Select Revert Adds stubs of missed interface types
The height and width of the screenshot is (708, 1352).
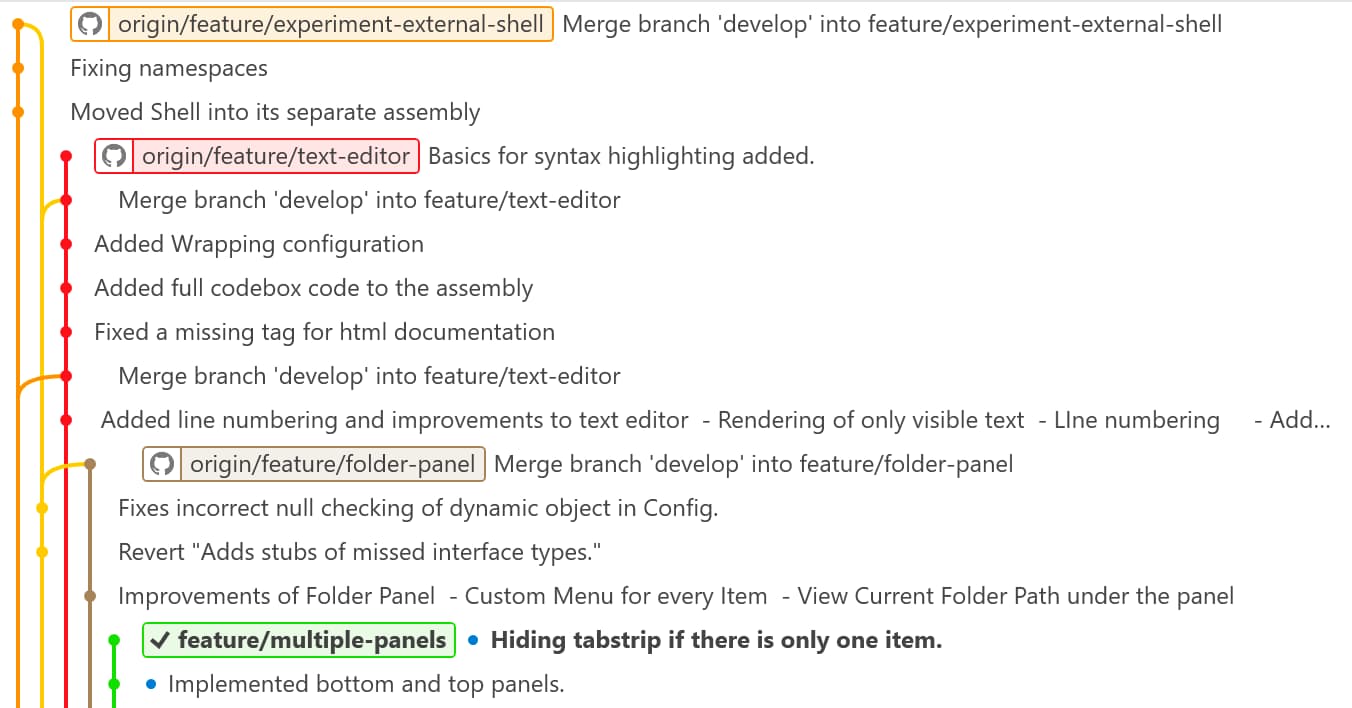point(359,552)
